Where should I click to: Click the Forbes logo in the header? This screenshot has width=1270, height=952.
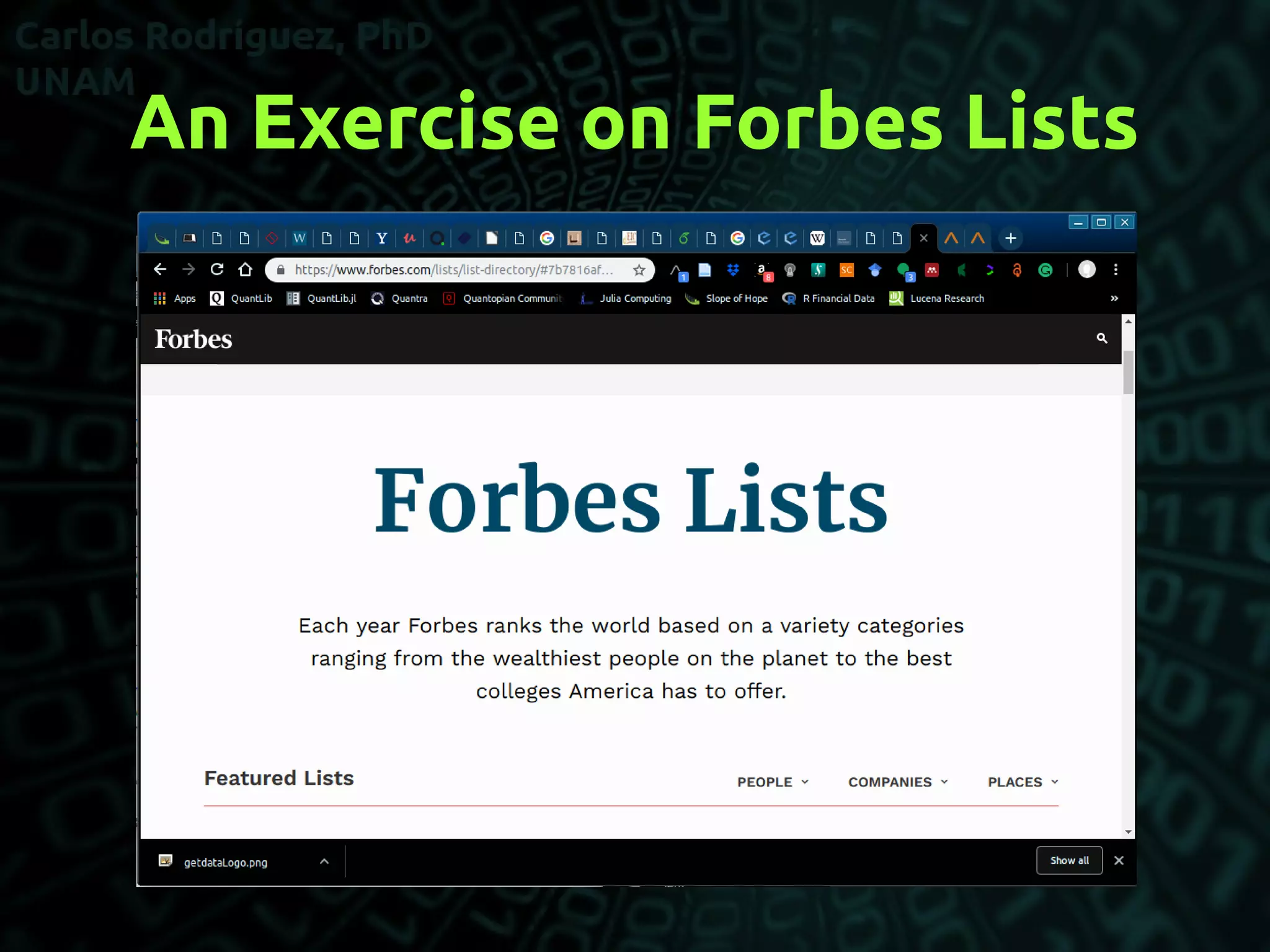(x=193, y=339)
